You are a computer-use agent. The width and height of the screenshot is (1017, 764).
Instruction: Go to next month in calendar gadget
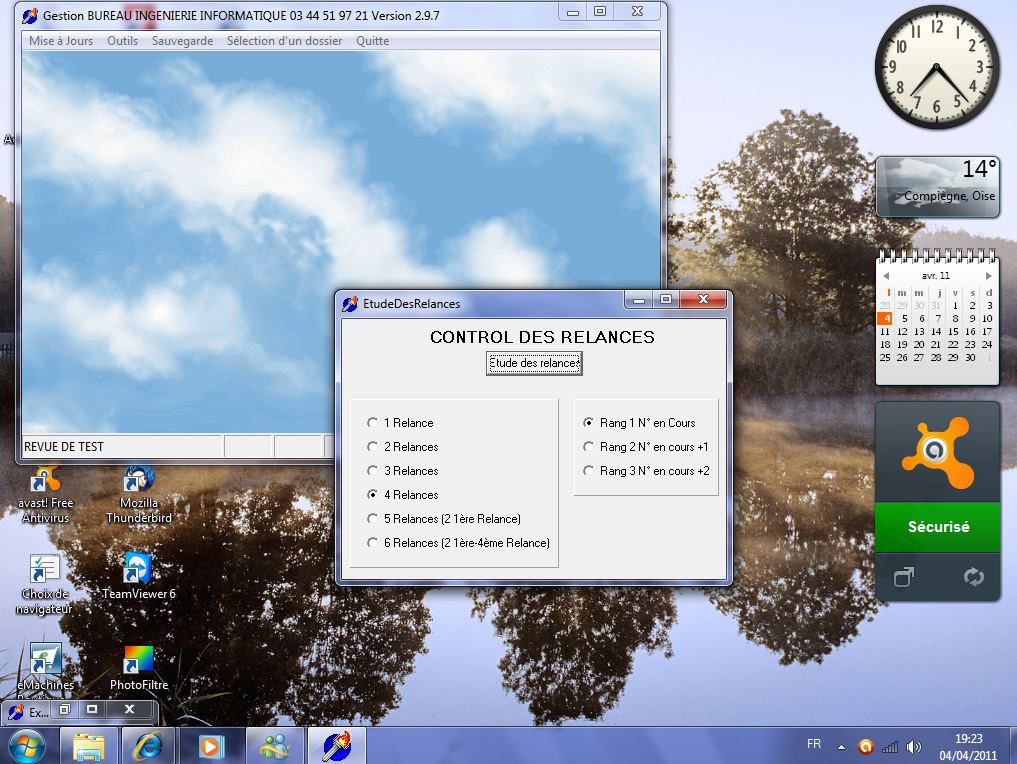pos(989,276)
